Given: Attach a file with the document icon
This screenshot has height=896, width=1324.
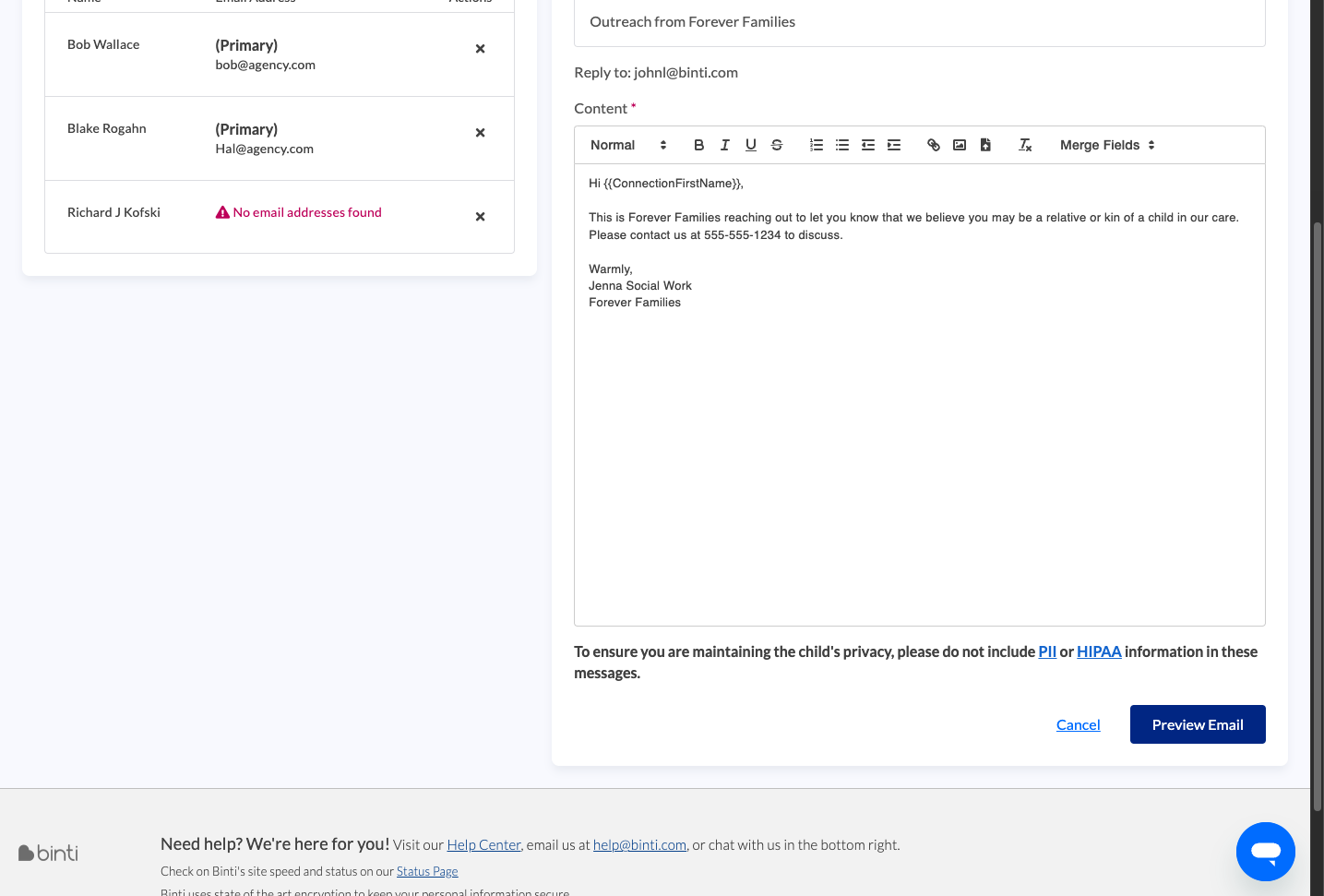Looking at the screenshot, I should (x=985, y=145).
